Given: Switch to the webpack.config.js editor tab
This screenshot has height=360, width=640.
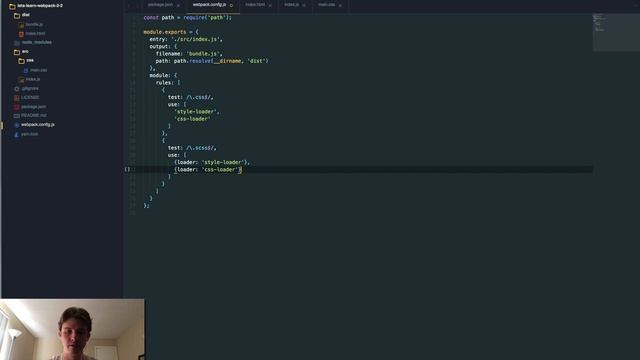Looking at the screenshot, I should pyautogui.click(x=209, y=5).
